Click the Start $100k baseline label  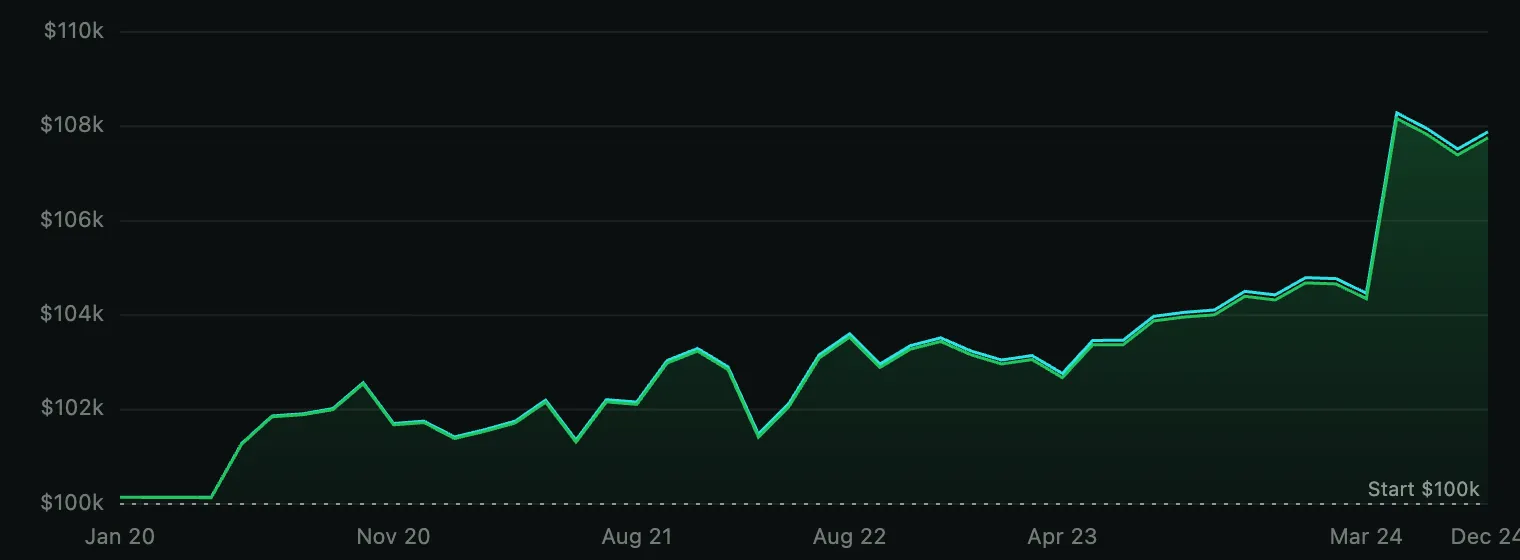coord(1423,489)
